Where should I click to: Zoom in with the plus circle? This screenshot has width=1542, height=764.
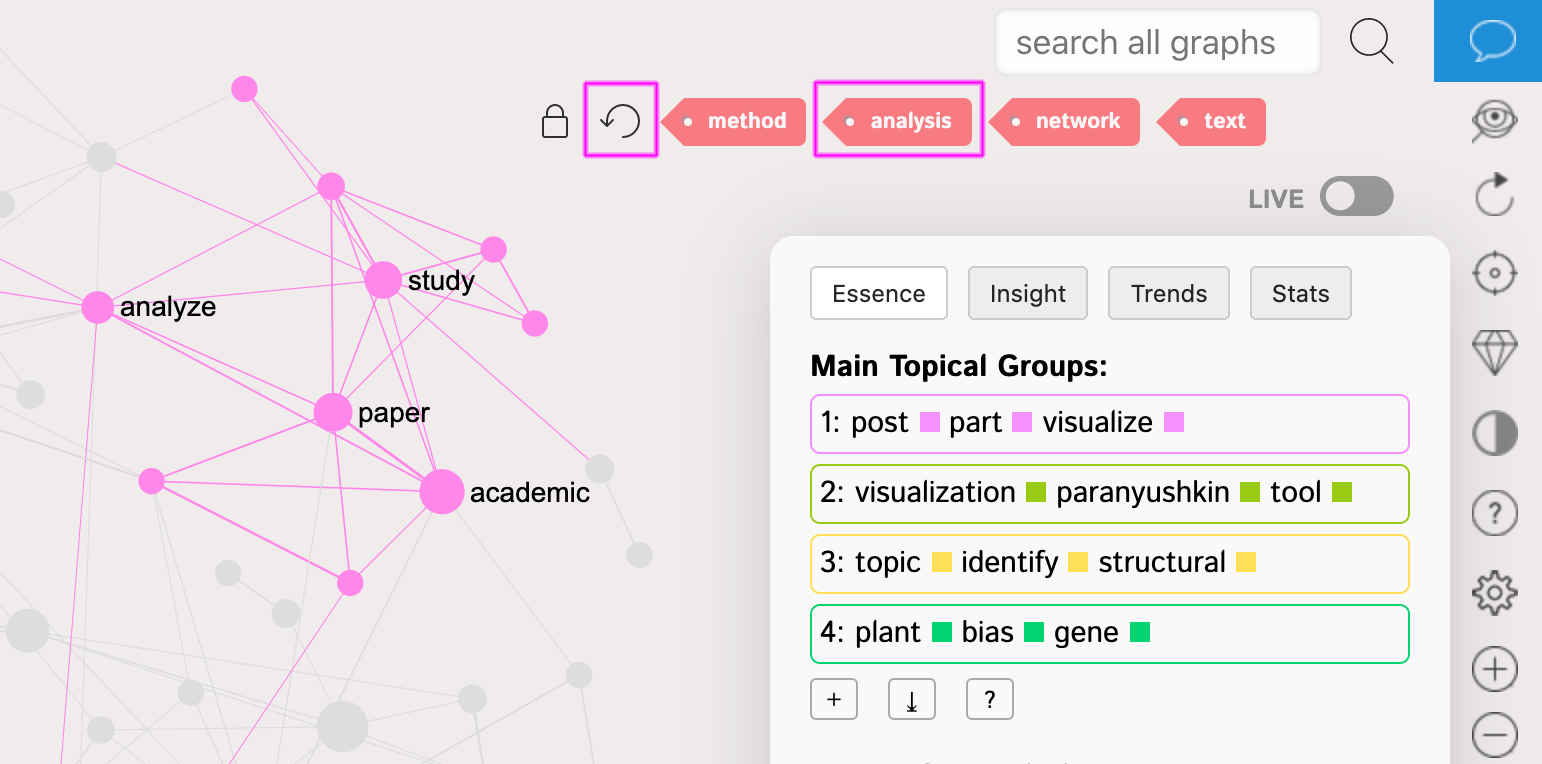(x=1495, y=670)
